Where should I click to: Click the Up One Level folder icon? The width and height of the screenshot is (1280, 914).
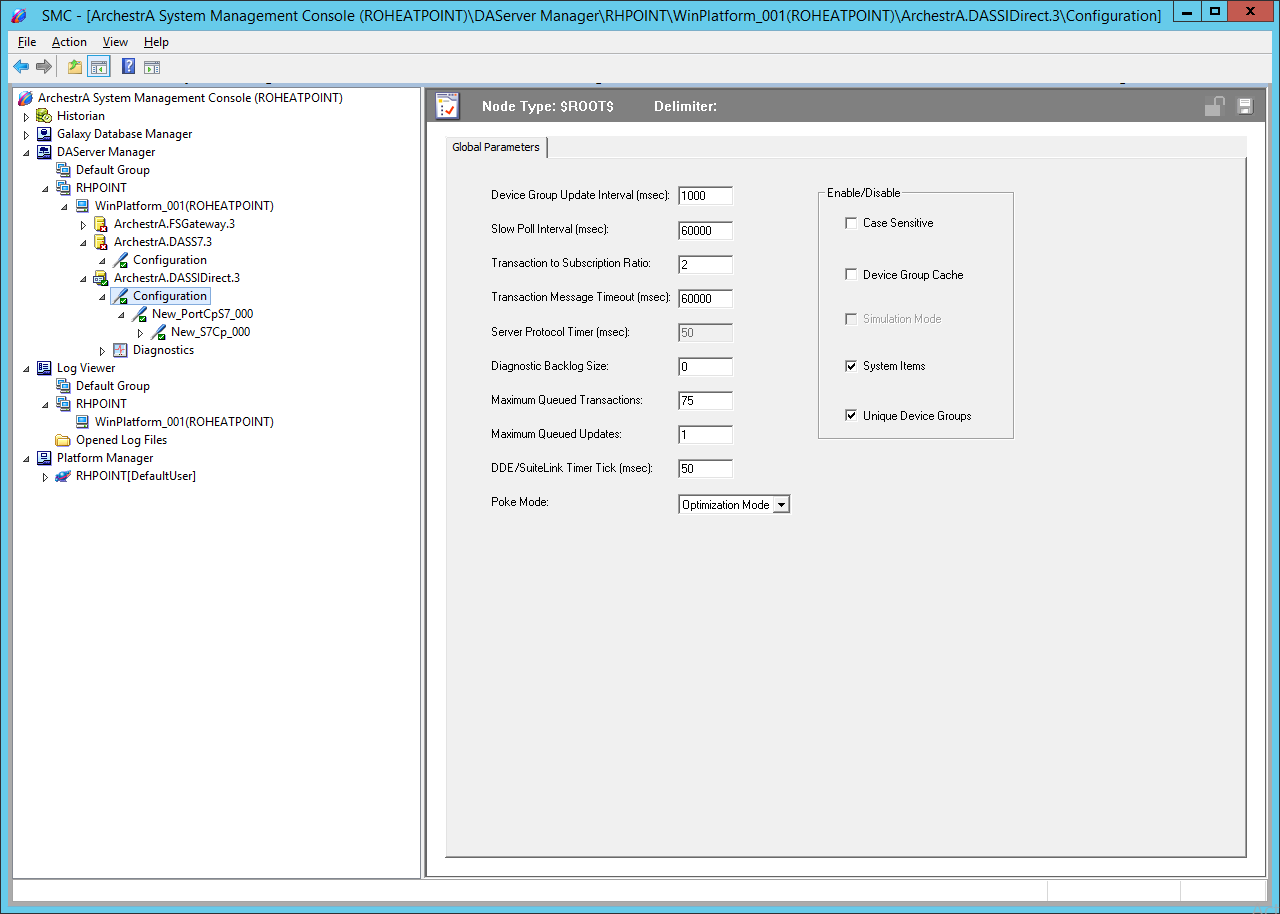pyautogui.click(x=75, y=67)
